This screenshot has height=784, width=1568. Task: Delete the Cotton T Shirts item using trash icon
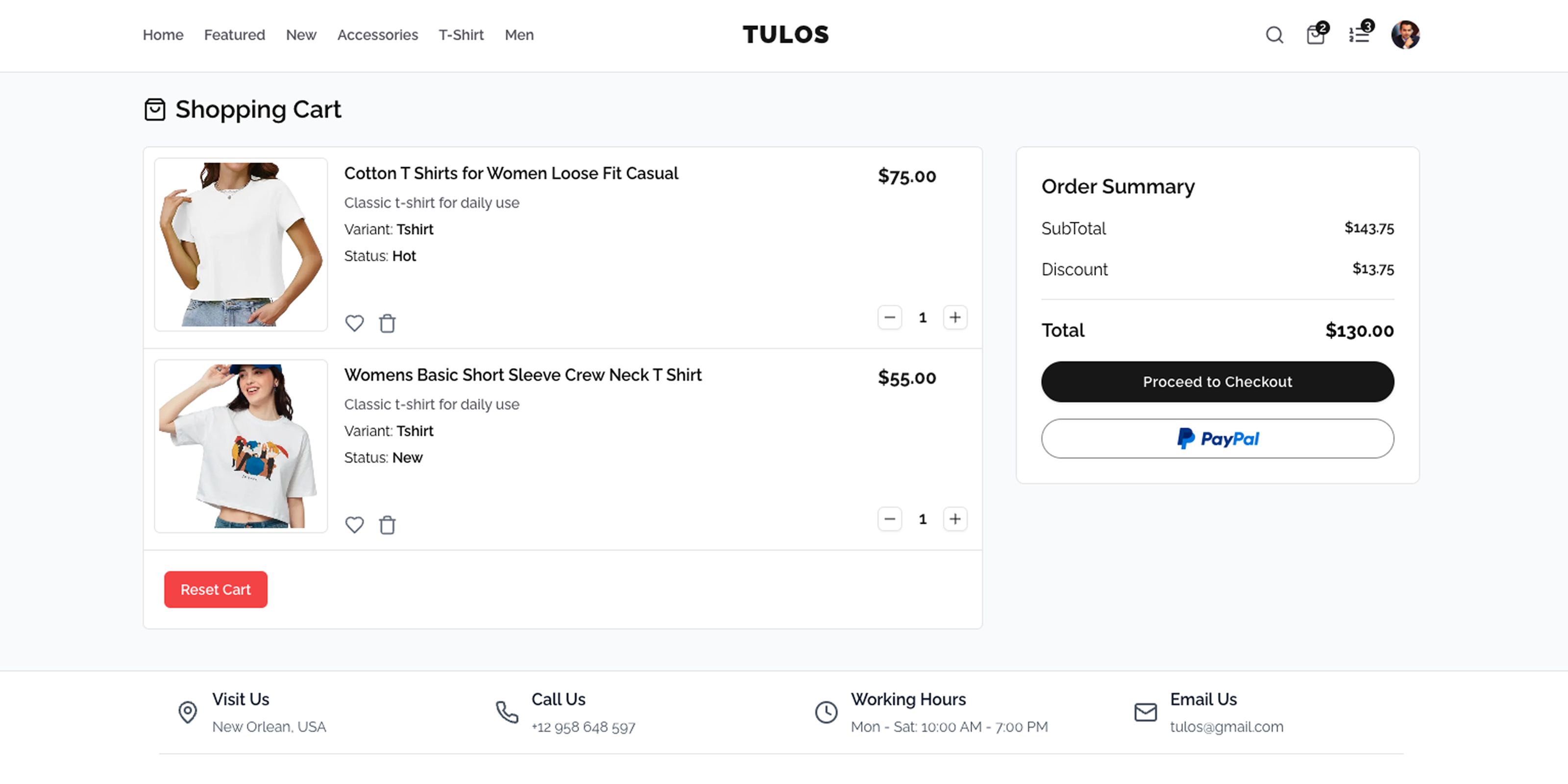point(387,323)
